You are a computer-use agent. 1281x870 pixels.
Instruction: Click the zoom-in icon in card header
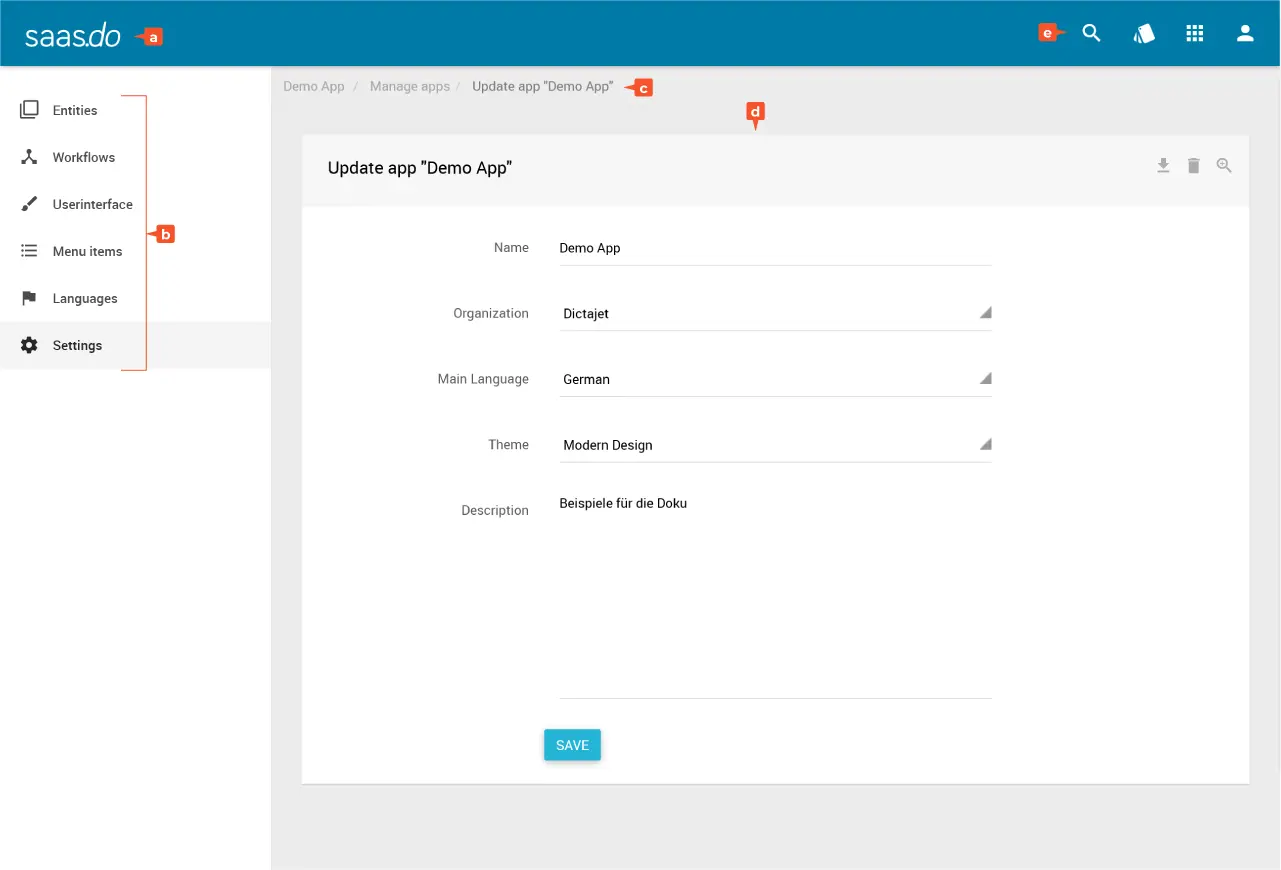[1224, 166]
